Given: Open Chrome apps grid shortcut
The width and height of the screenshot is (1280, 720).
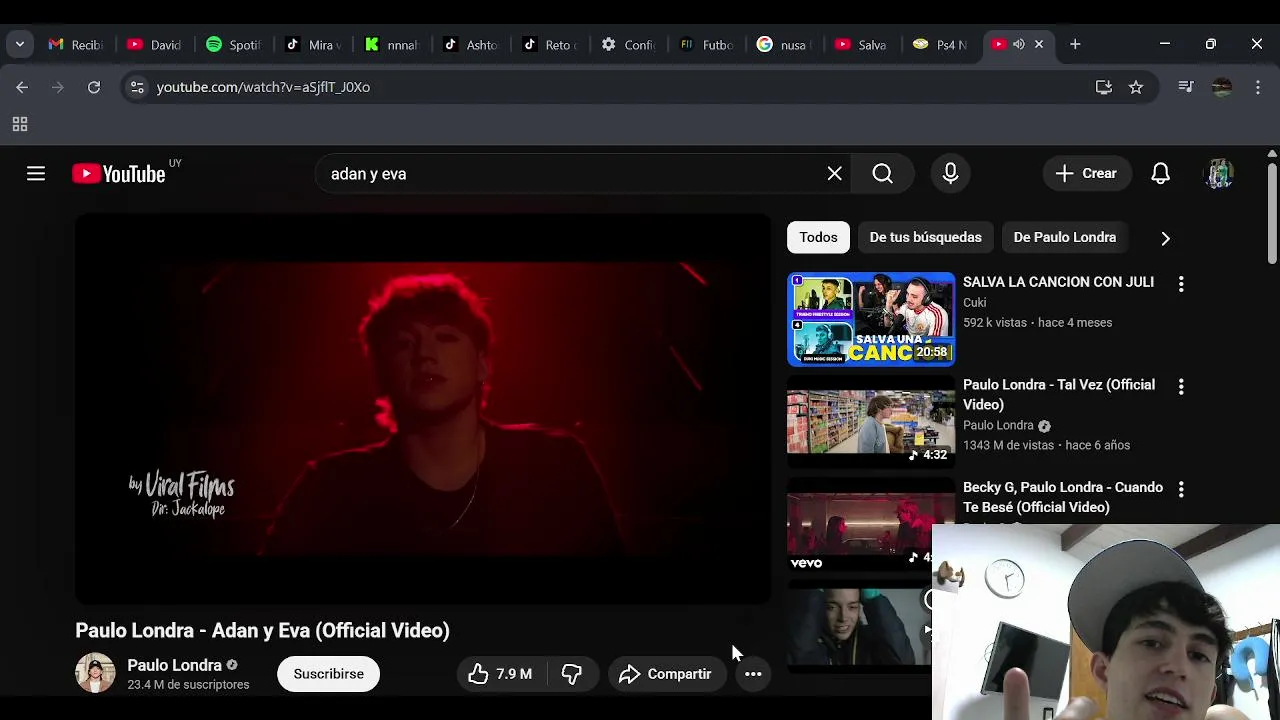Looking at the screenshot, I should [x=19, y=125].
